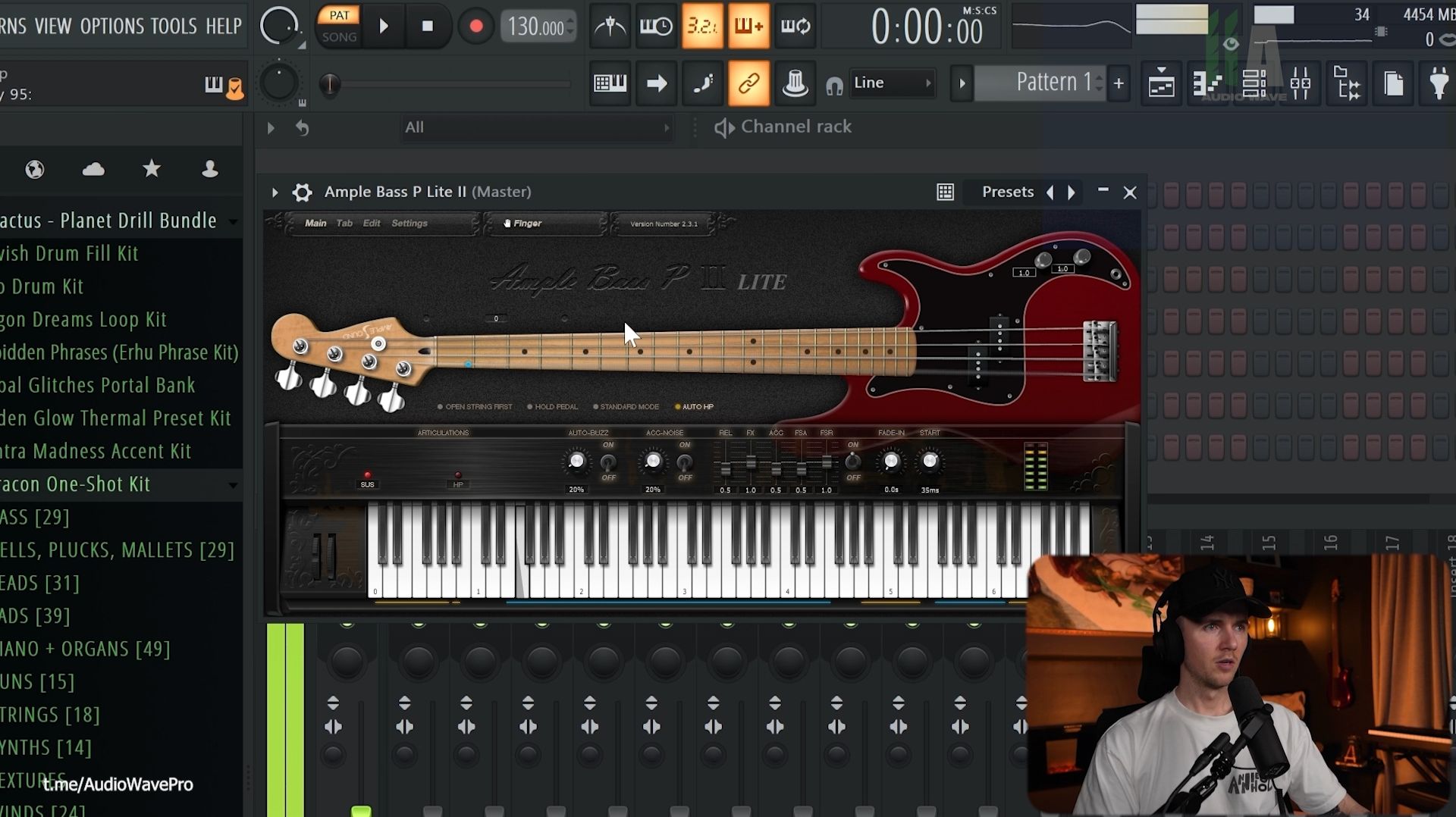1456x817 pixels.
Task: Click the red Record button
Action: pyautogui.click(x=475, y=27)
